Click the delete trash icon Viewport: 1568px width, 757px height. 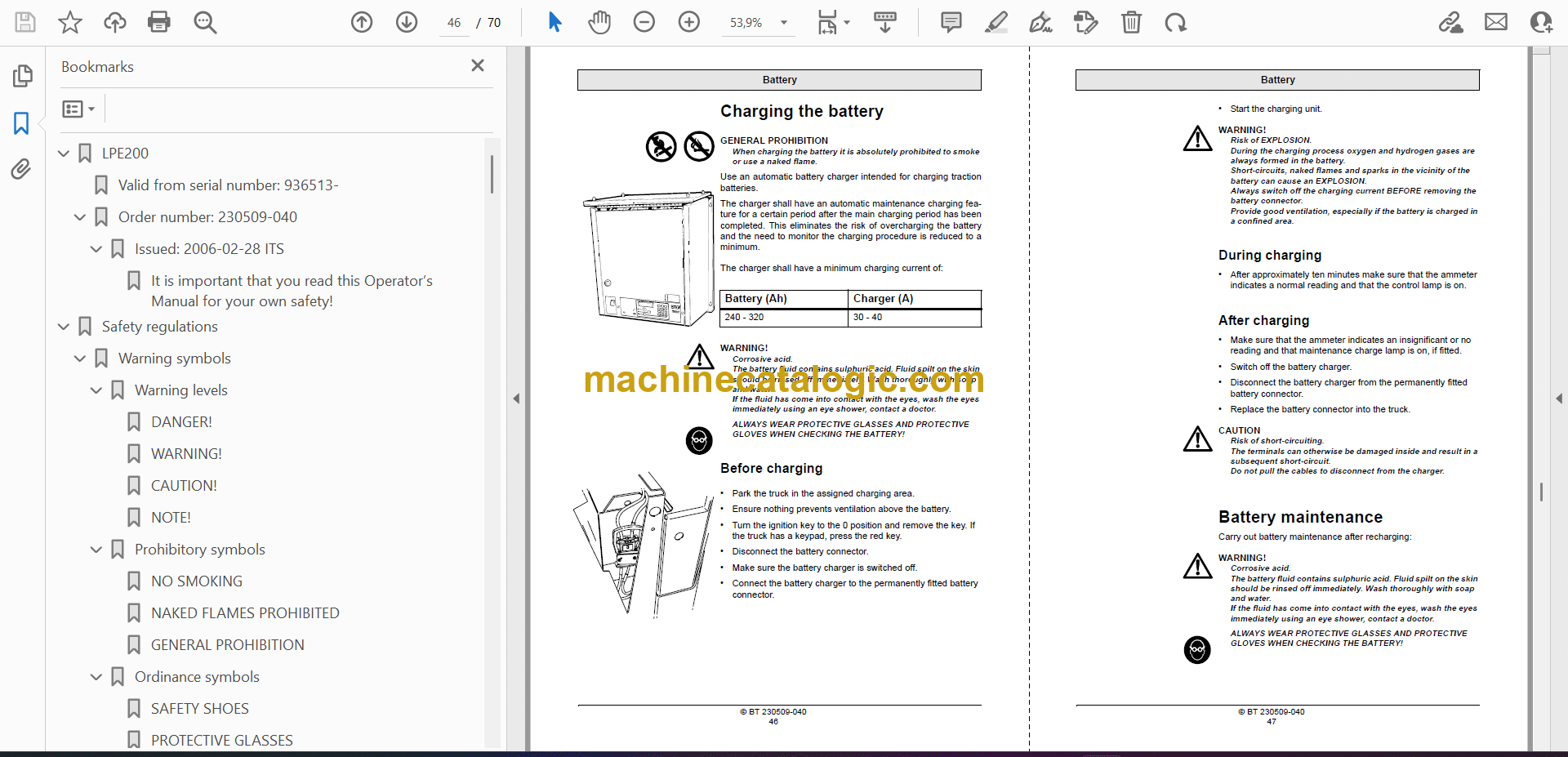(1131, 22)
